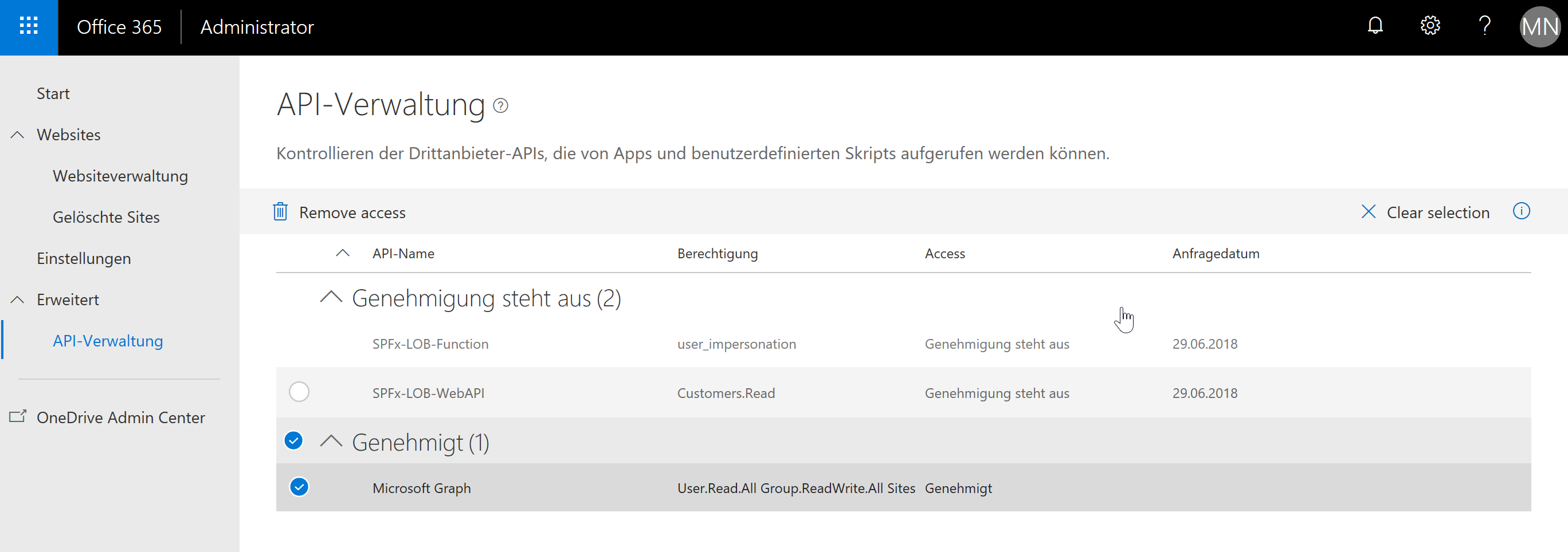Screen dimensions: 1568x552
Task: Collapse the Genehmigung steht aus group
Action: 331,298
